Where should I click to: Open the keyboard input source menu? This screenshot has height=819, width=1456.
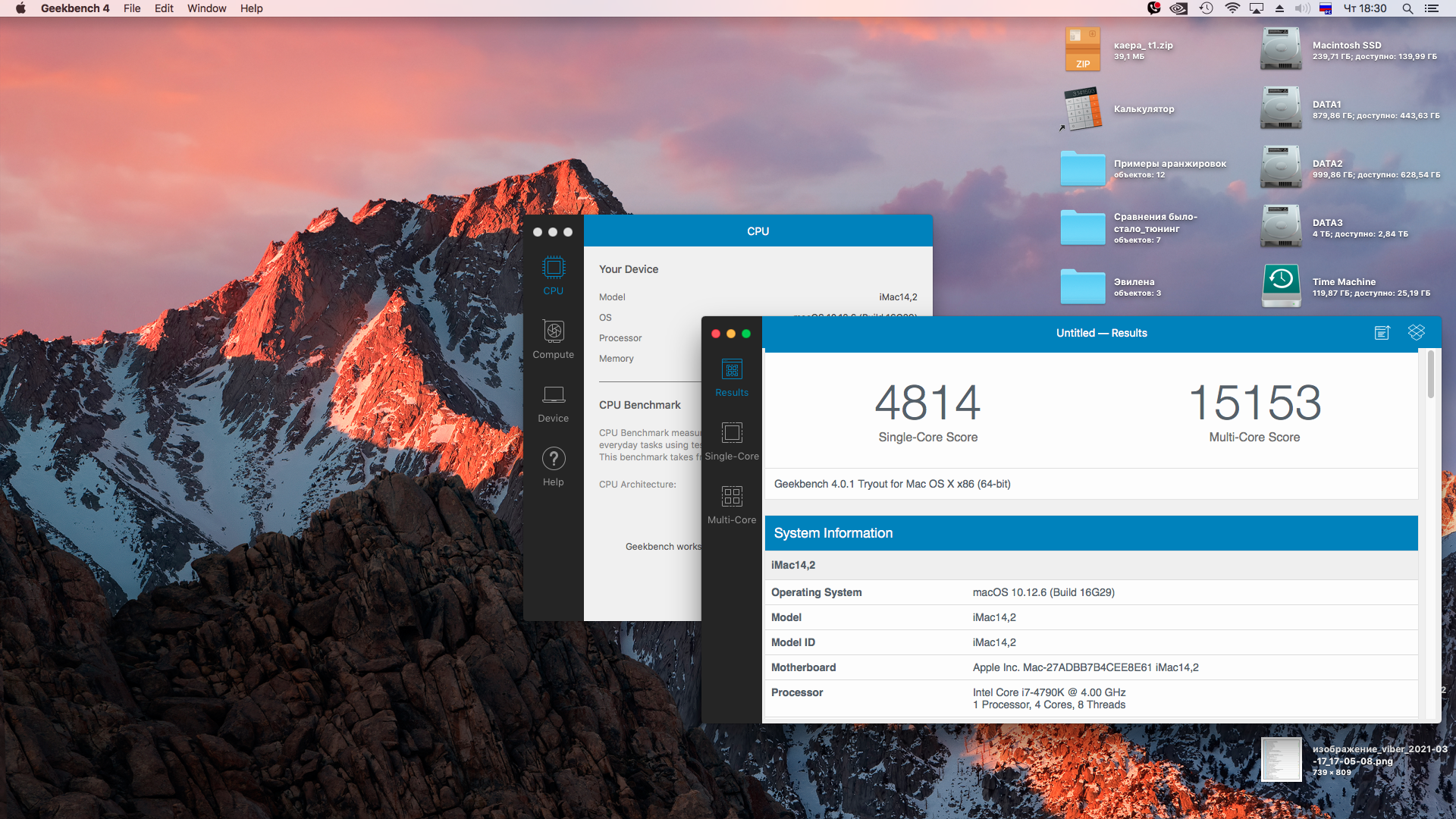1326,8
